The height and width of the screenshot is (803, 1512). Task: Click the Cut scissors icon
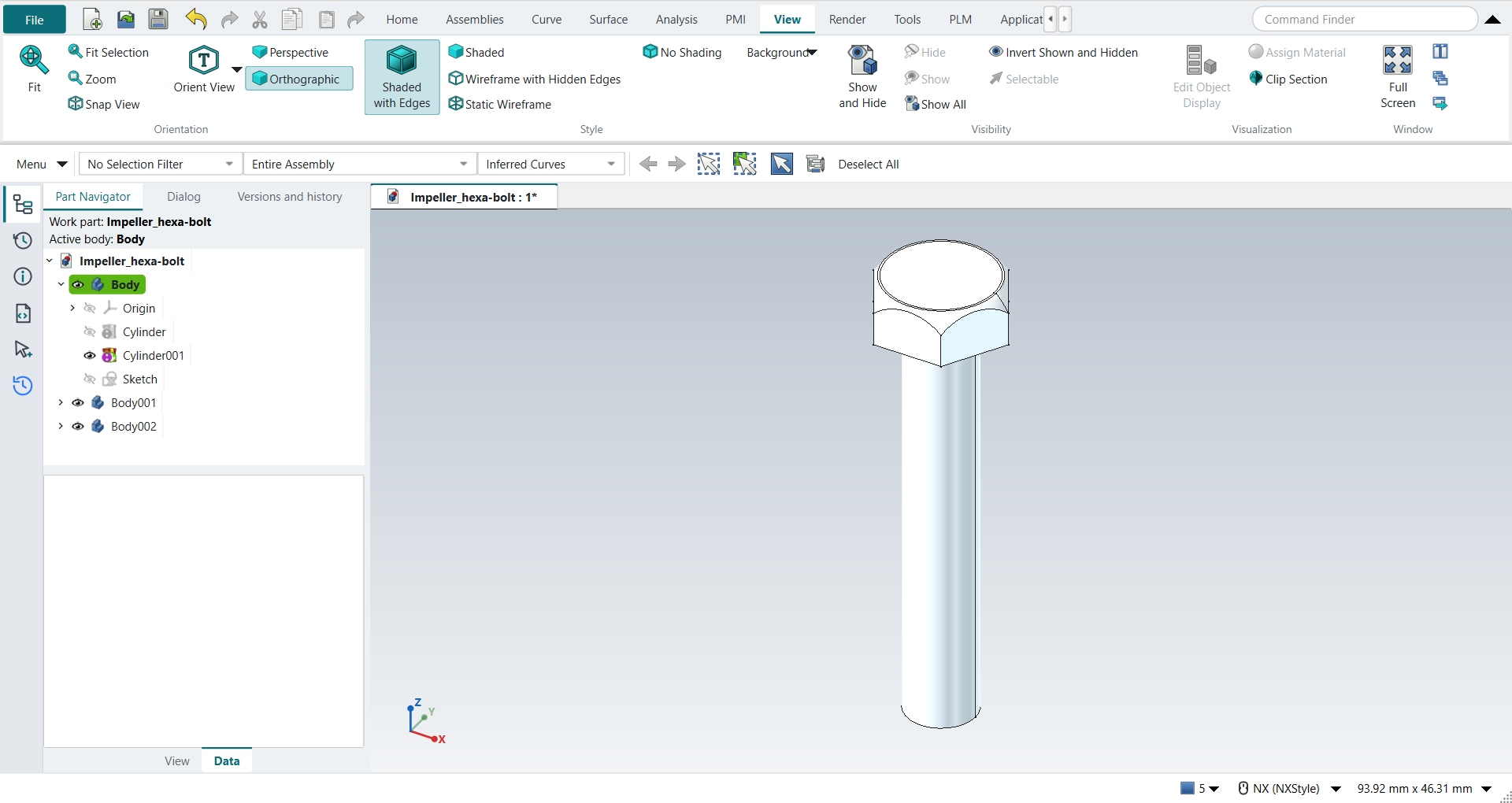click(260, 19)
